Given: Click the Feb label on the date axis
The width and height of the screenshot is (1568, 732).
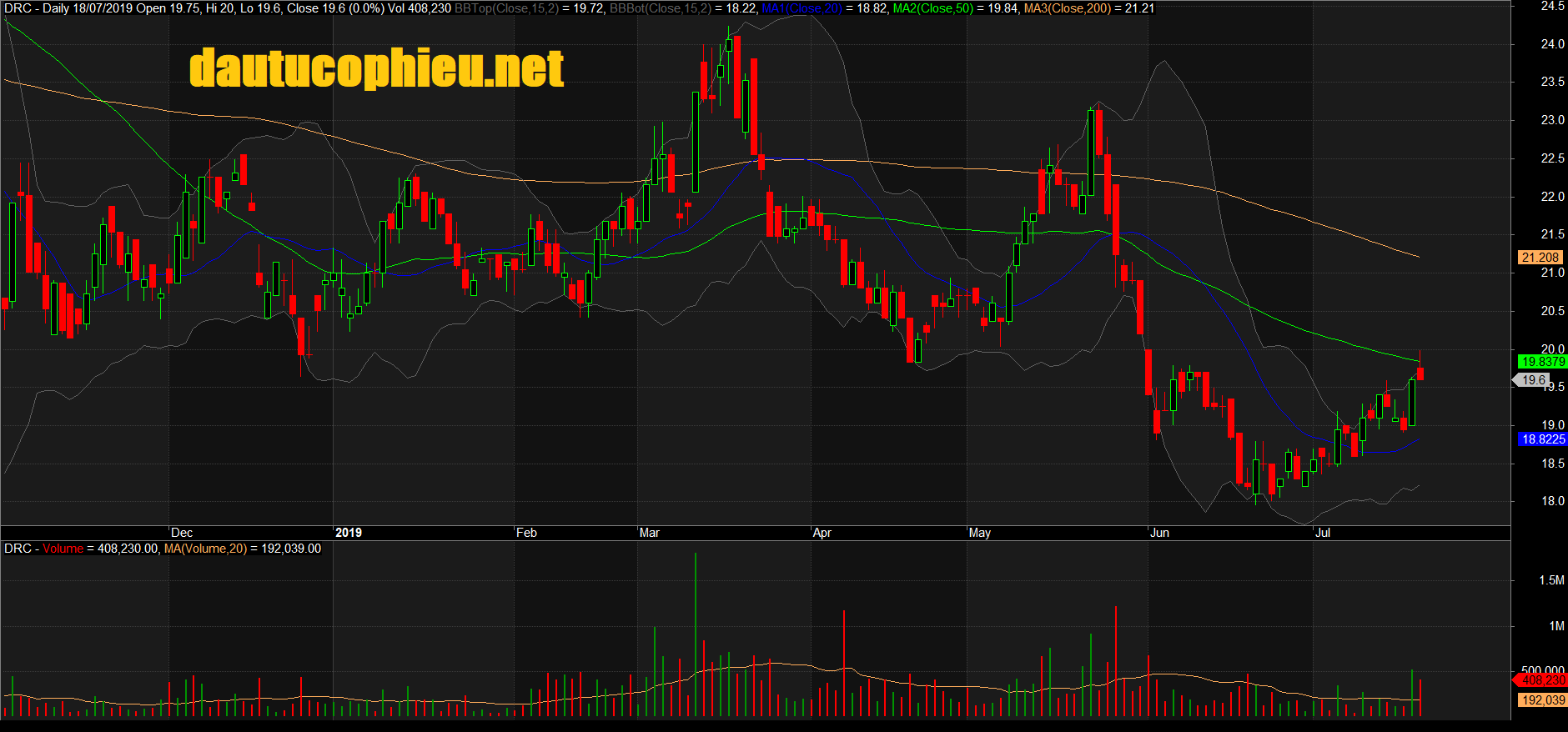Looking at the screenshot, I should pos(526,533).
